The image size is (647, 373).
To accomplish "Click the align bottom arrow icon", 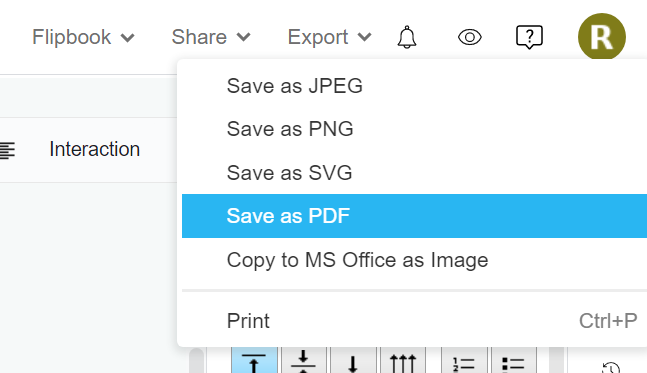I will pyautogui.click(x=353, y=360).
